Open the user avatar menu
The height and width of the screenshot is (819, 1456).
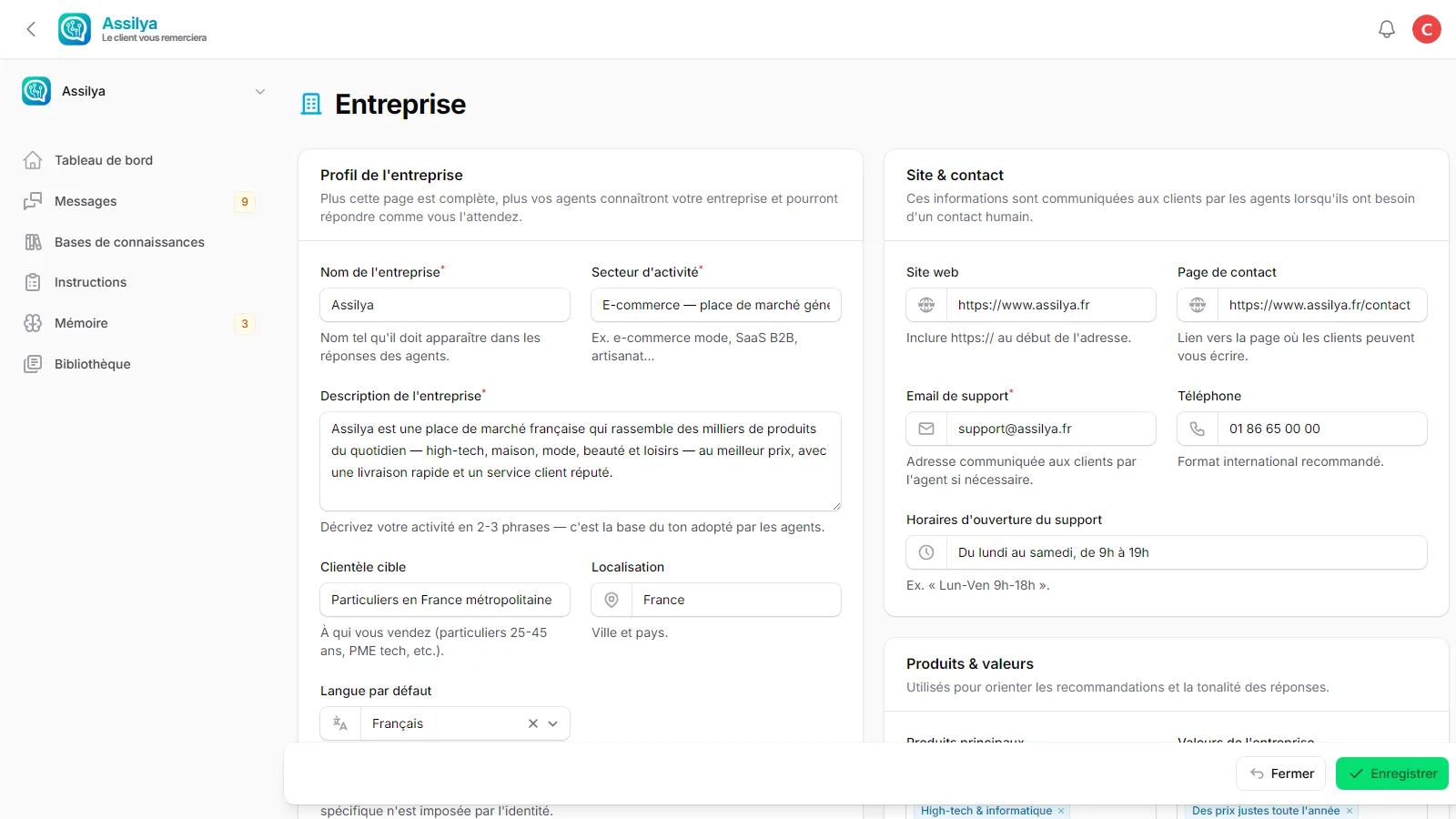(1427, 29)
